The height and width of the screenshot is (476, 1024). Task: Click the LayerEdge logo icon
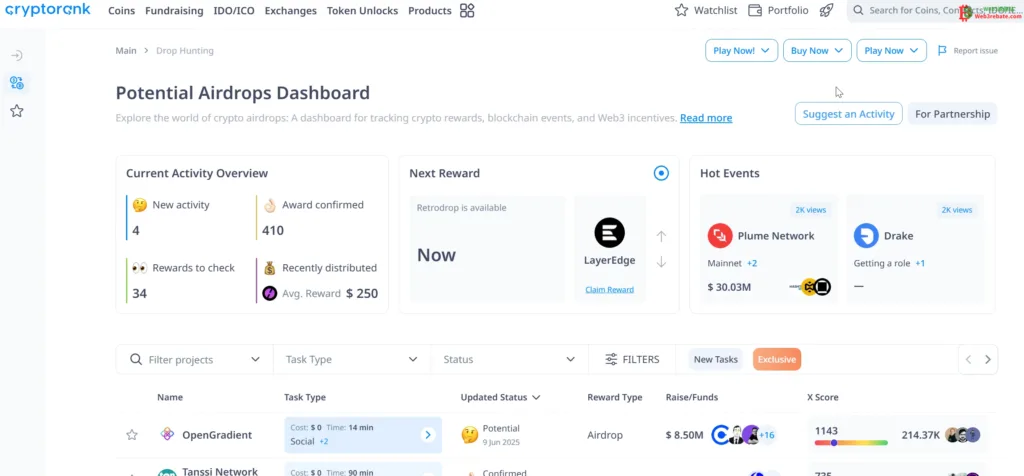[x=609, y=232]
